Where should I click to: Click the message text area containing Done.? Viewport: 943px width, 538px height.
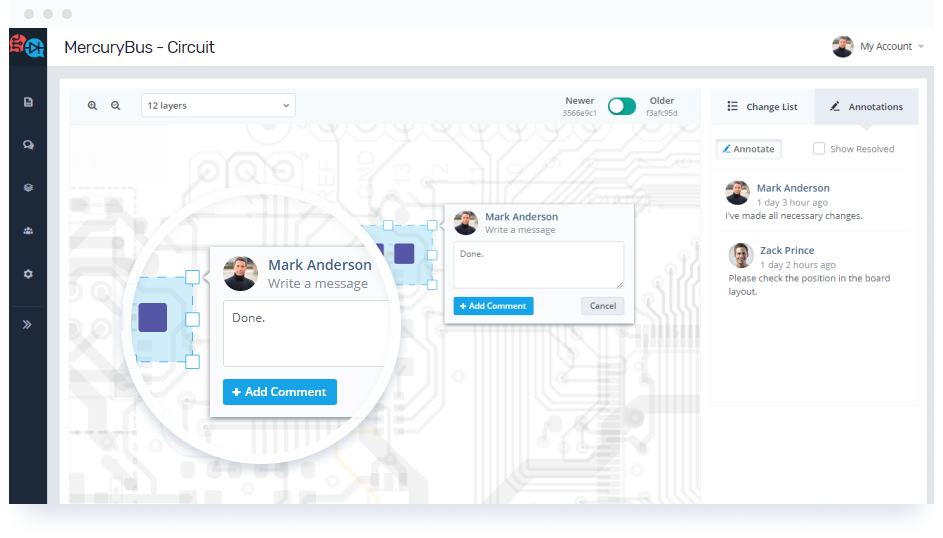[x=538, y=265]
